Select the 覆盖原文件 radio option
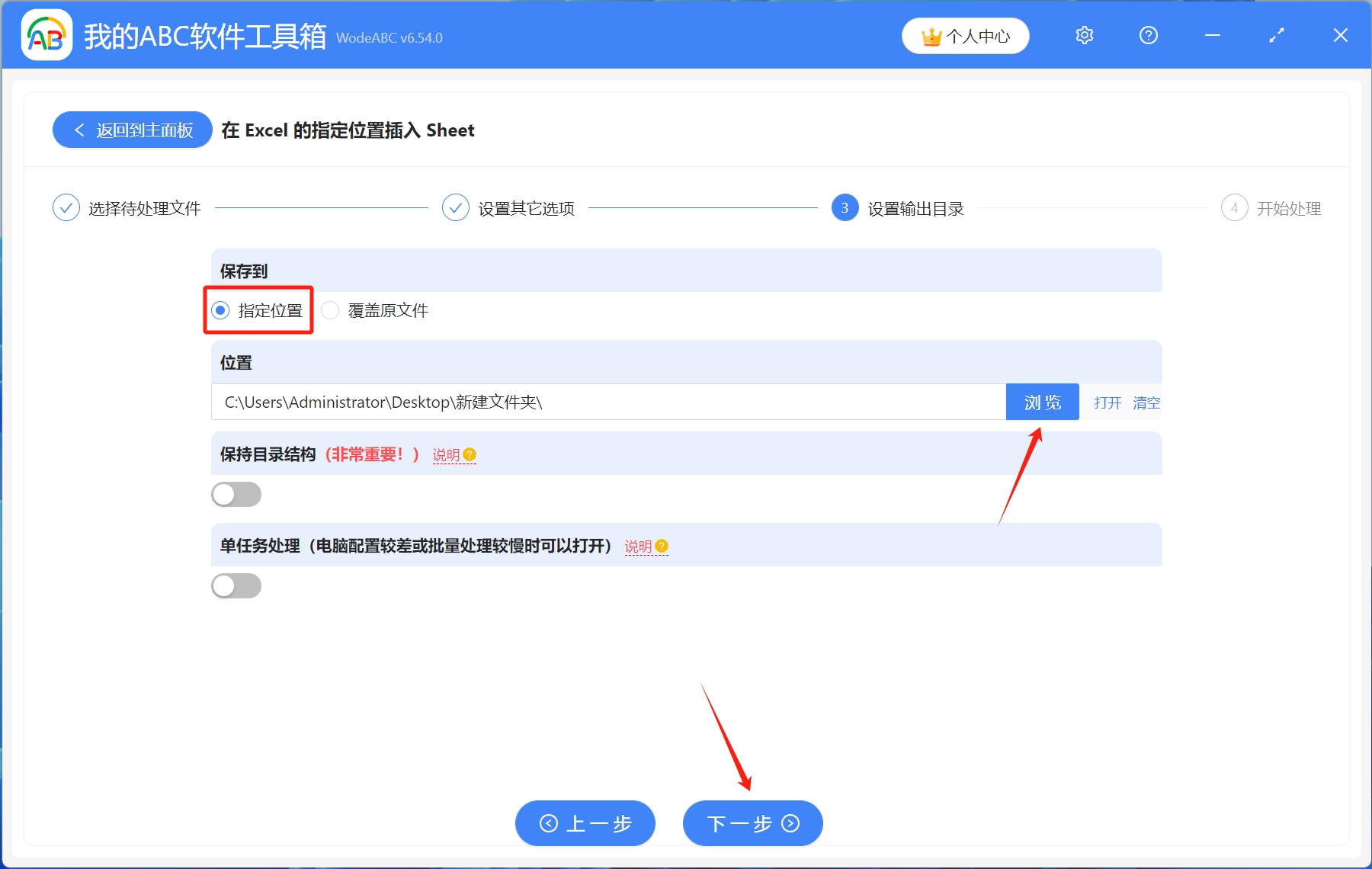Viewport: 1372px width, 869px height. 330,310
